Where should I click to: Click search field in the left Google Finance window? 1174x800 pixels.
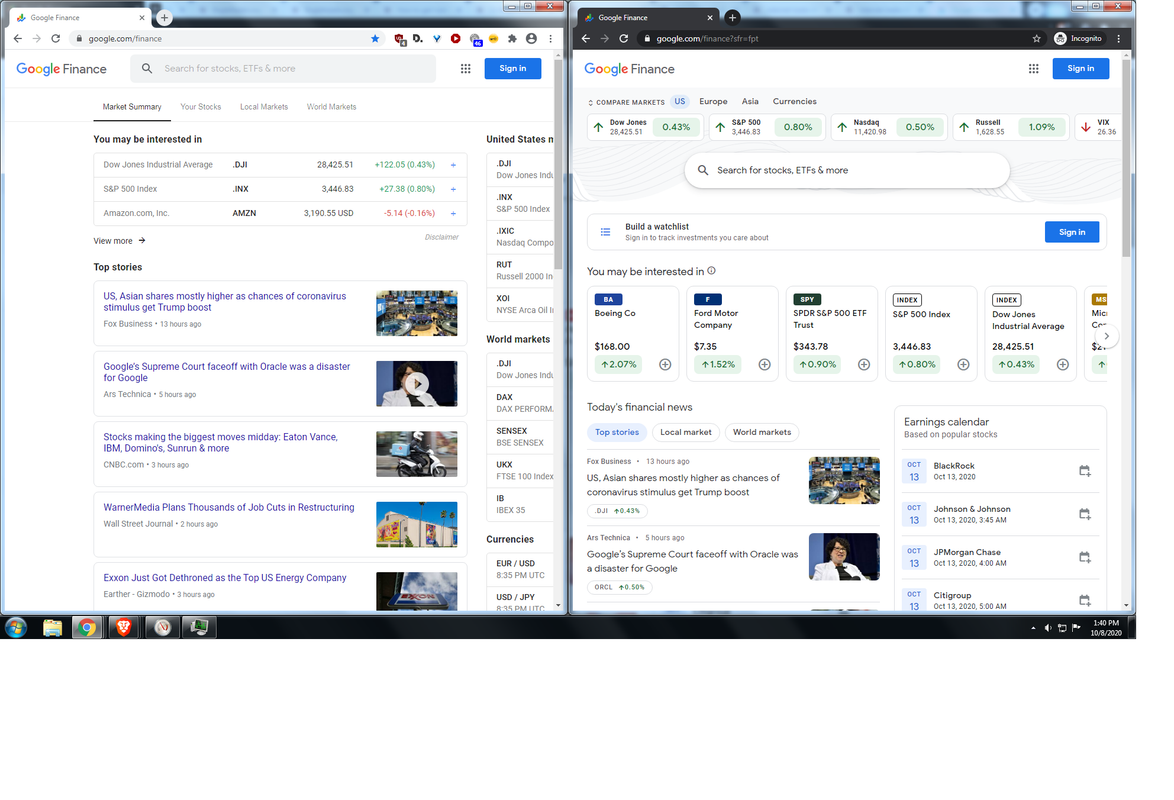pyautogui.click(x=283, y=68)
